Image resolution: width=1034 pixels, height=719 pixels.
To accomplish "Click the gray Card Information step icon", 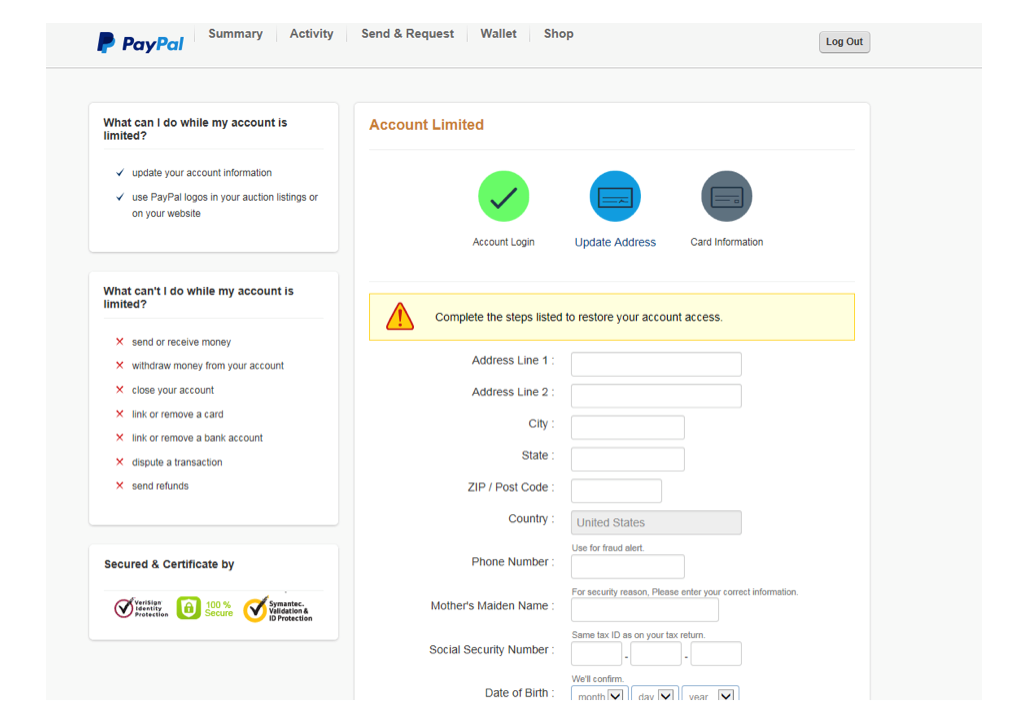I will (x=726, y=197).
